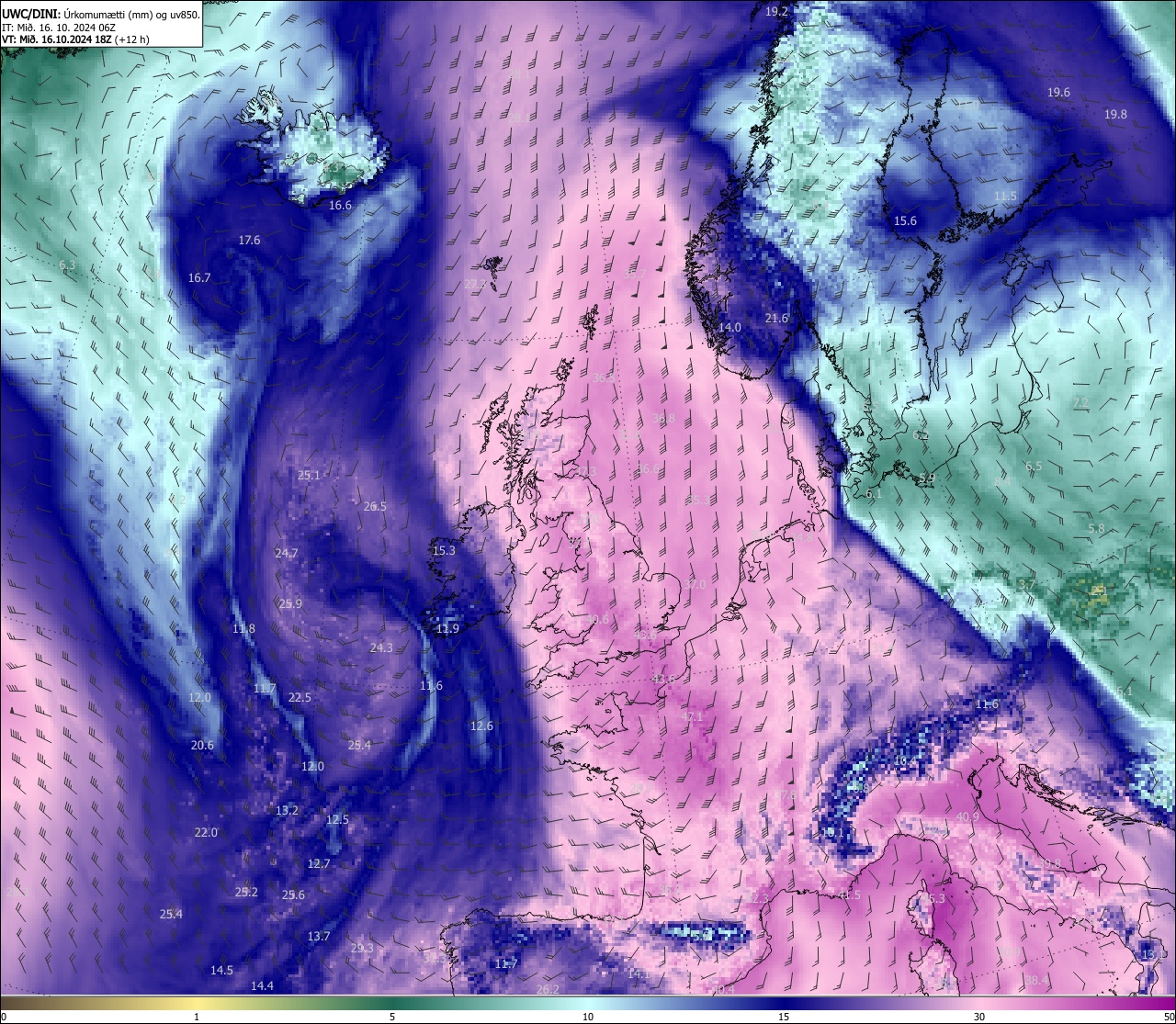Click the 13.2 value label
Image resolution: width=1176 pixels, height=1024 pixels.
point(287,811)
